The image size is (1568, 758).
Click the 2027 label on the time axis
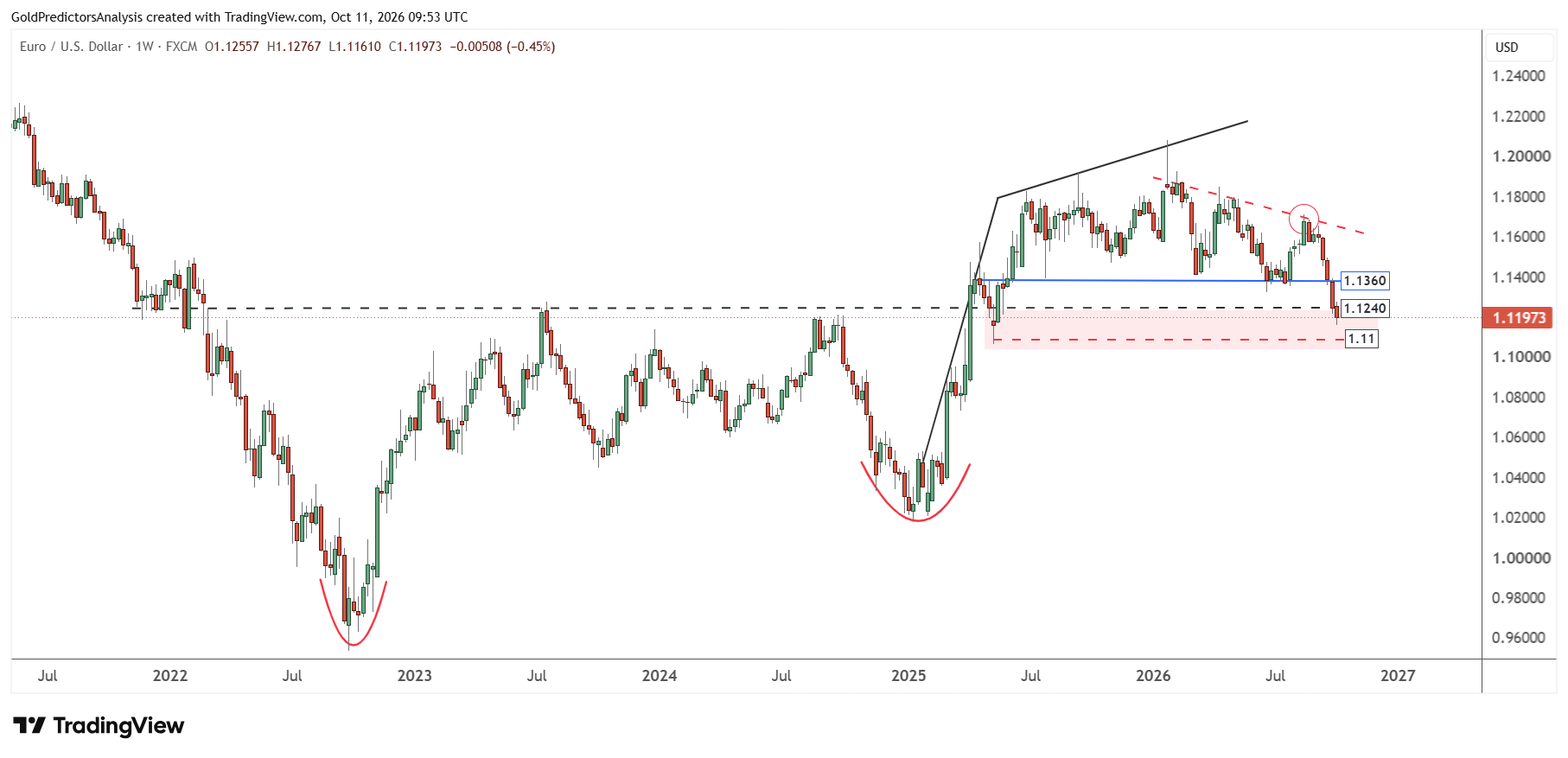tap(1398, 676)
